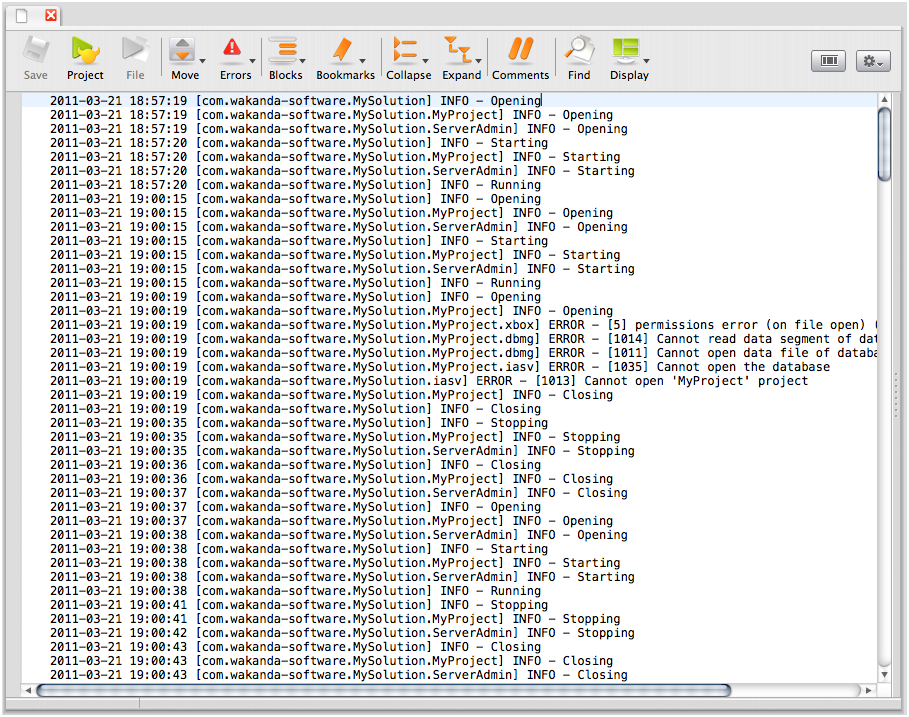The width and height of the screenshot is (909, 717).
Task: Click the Collapse toolbar icon
Action: coord(405,50)
